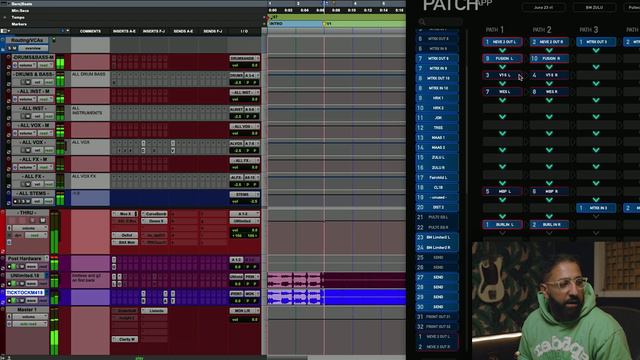Select the NEVE 2 OUT L block in PATH 1
Screen dimensions: 640x360
click(502, 42)
